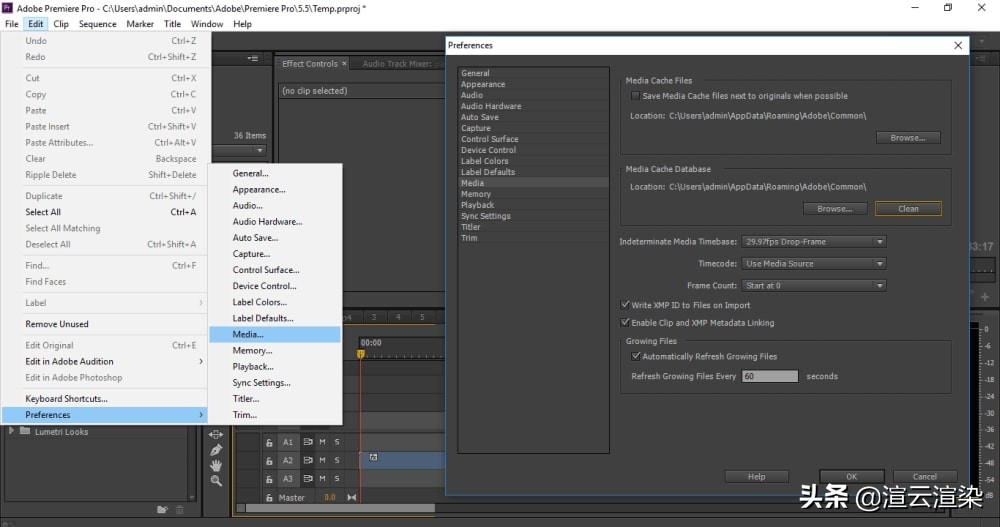
Task: Open Indeterminate Media Timebase dropdown
Action: (x=814, y=242)
